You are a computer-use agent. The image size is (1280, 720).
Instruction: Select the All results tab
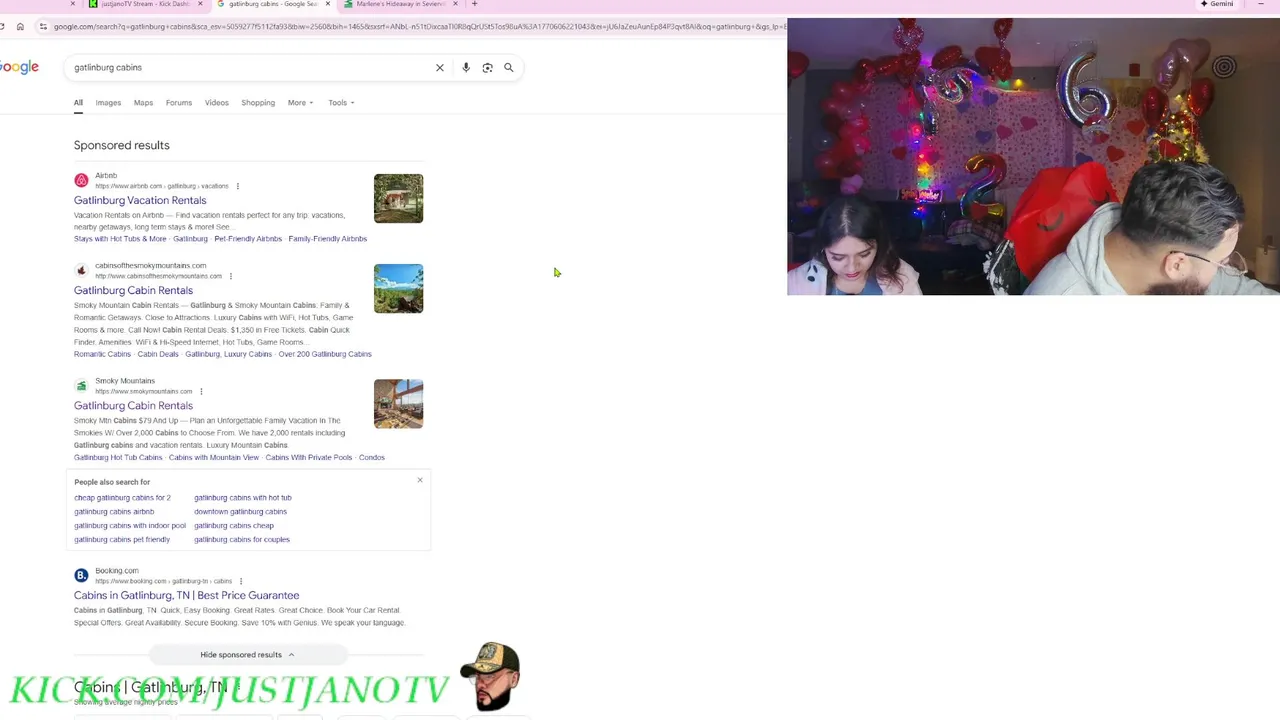pos(78,103)
